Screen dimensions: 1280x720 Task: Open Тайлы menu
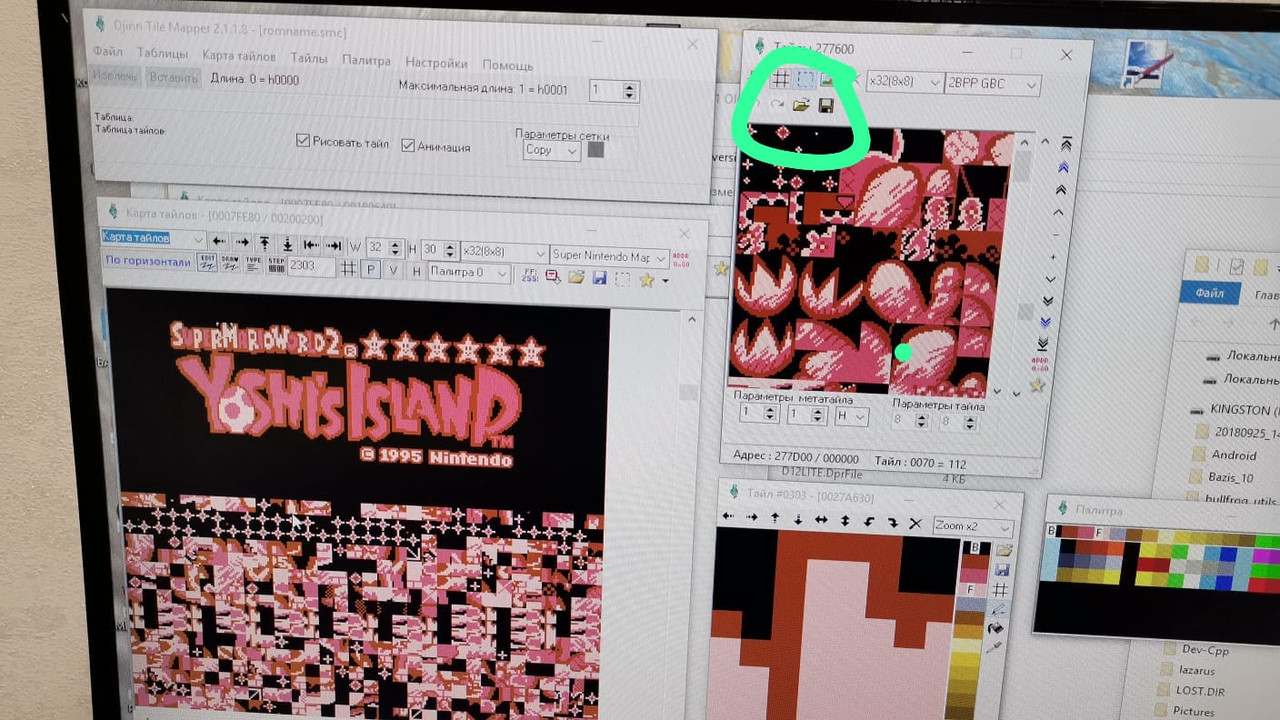[309, 58]
